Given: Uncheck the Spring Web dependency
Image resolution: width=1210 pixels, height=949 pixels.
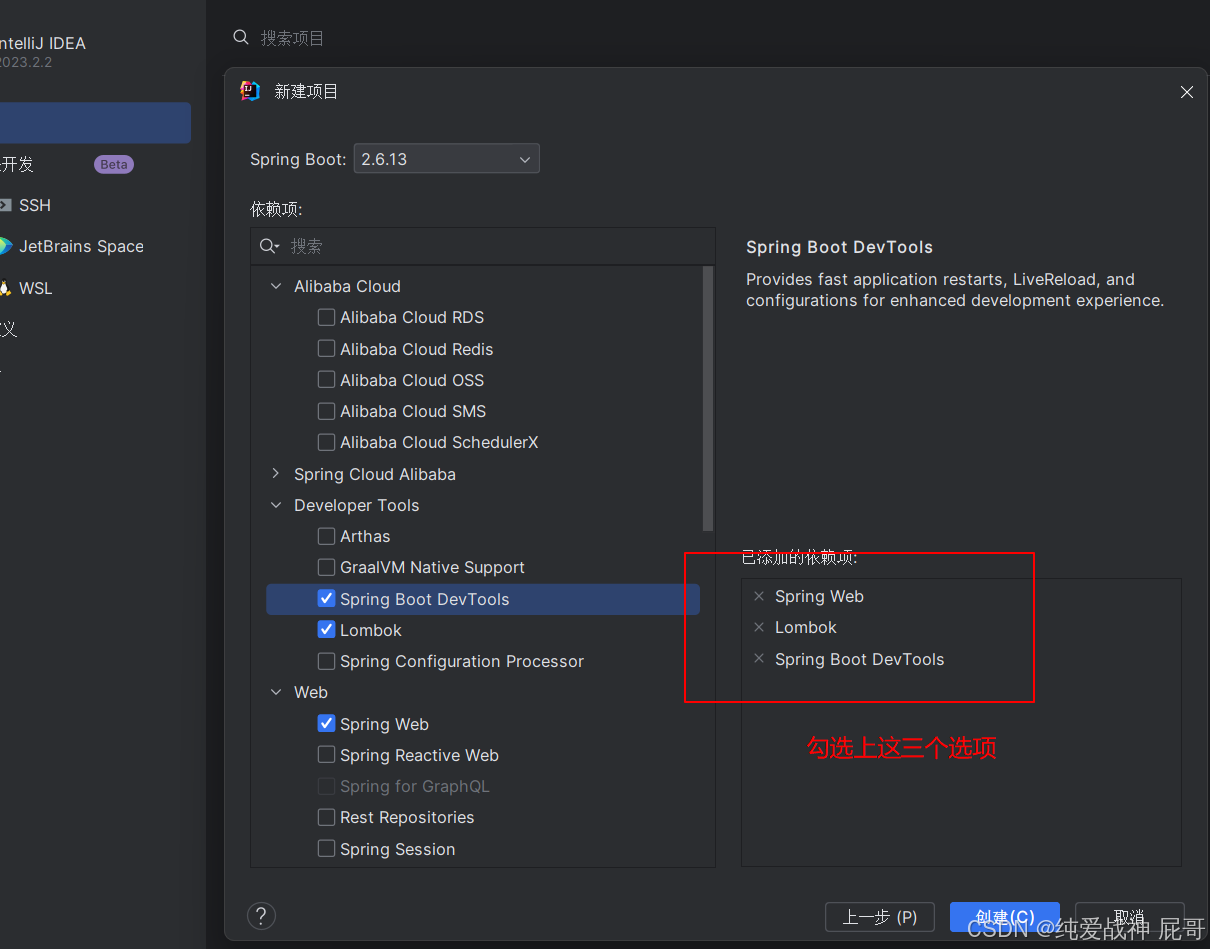Looking at the screenshot, I should pyautogui.click(x=326, y=724).
